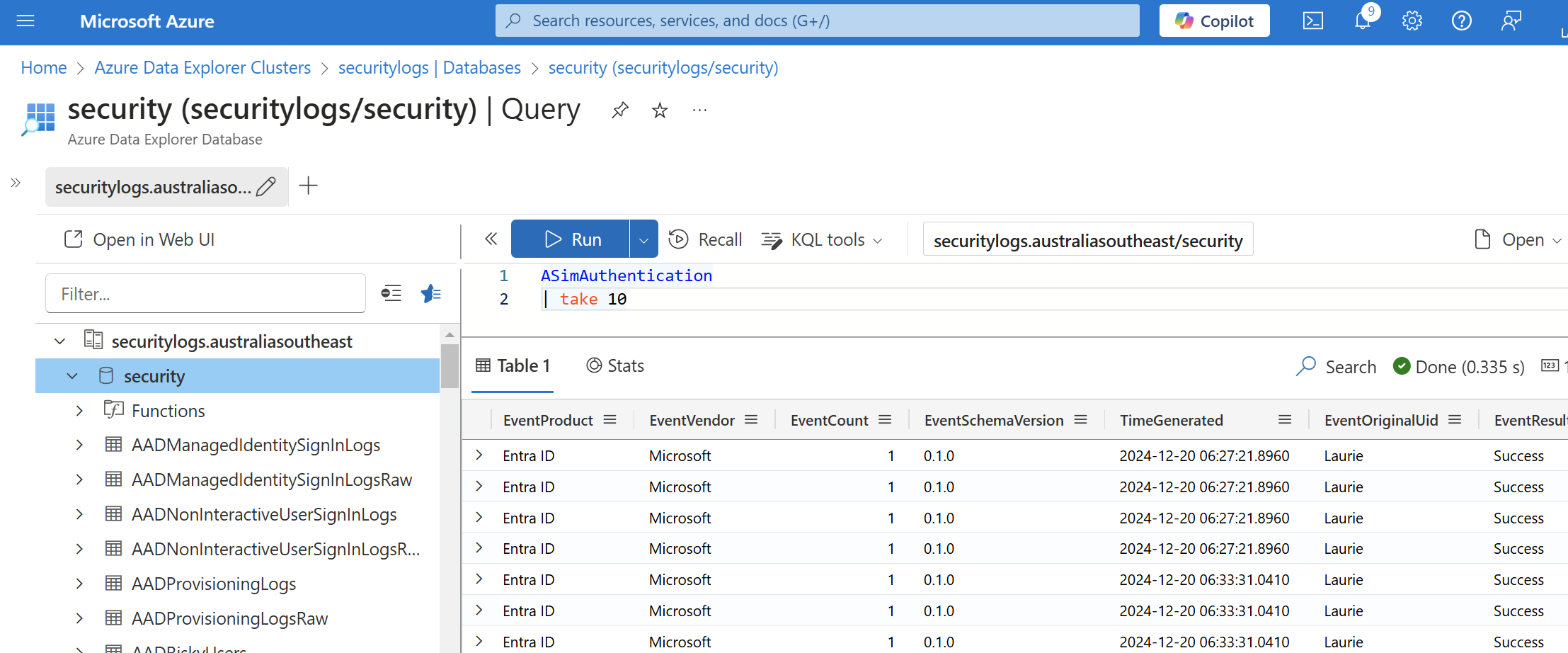Image resolution: width=1568 pixels, height=653 pixels.
Task: Click the AADManagedIdentitySignInLogs table icon
Action: 113,444
